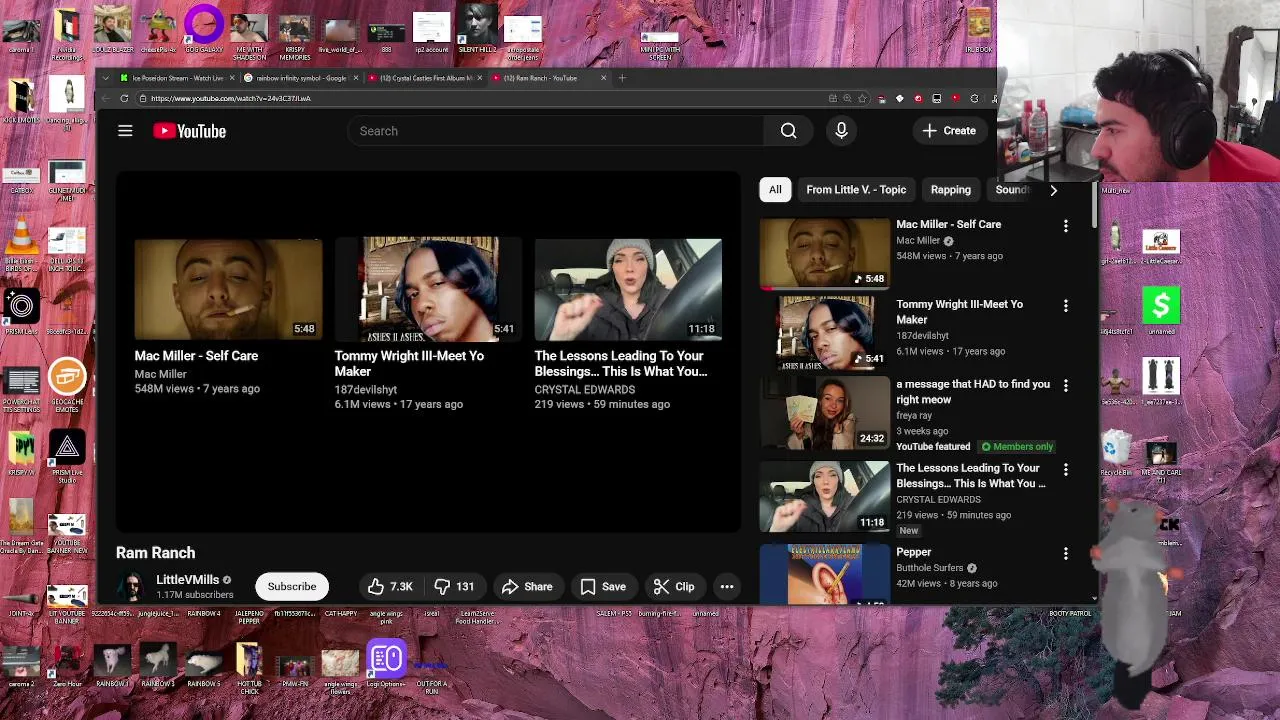Open options menu for sidebar Tommy Wright video
The image size is (1280, 720).
tap(1065, 306)
